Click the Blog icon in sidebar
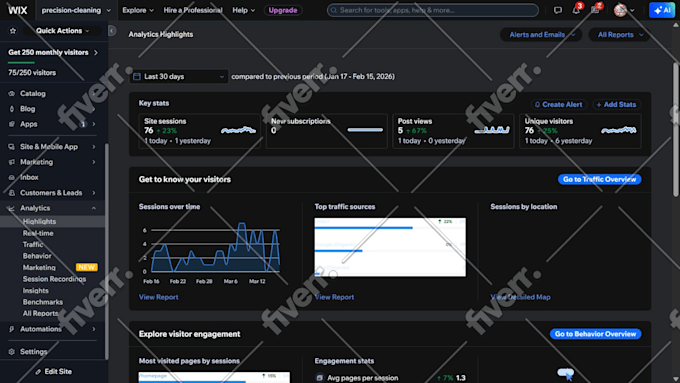 click(11, 109)
